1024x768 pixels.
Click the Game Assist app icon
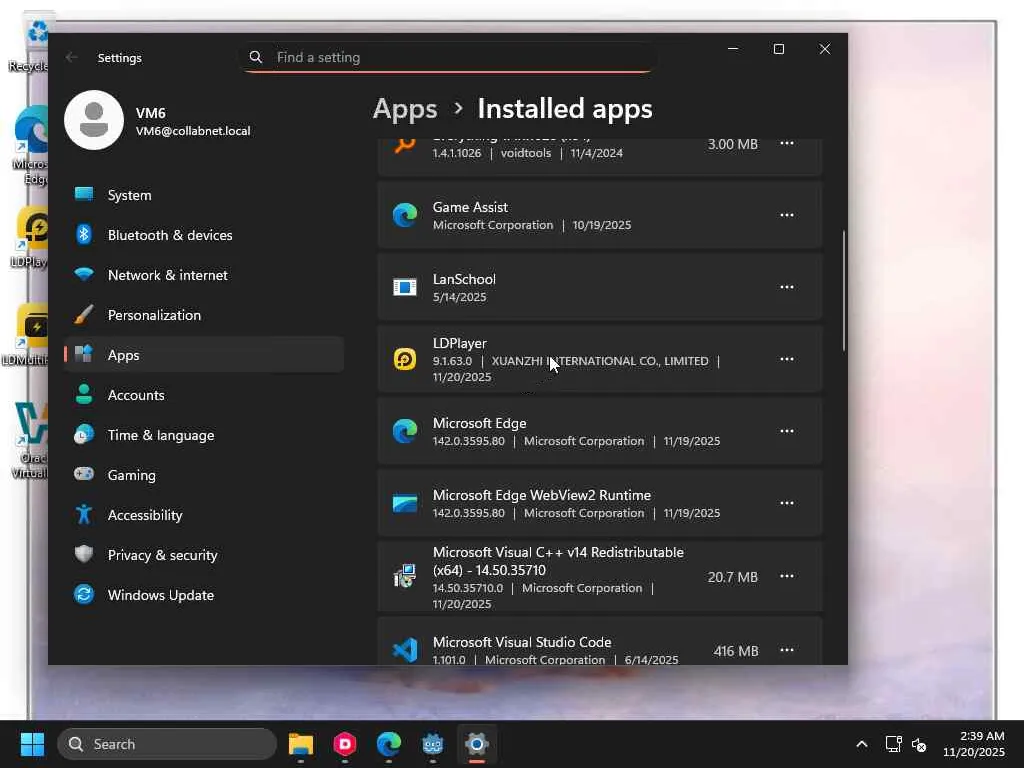pyautogui.click(x=405, y=215)
